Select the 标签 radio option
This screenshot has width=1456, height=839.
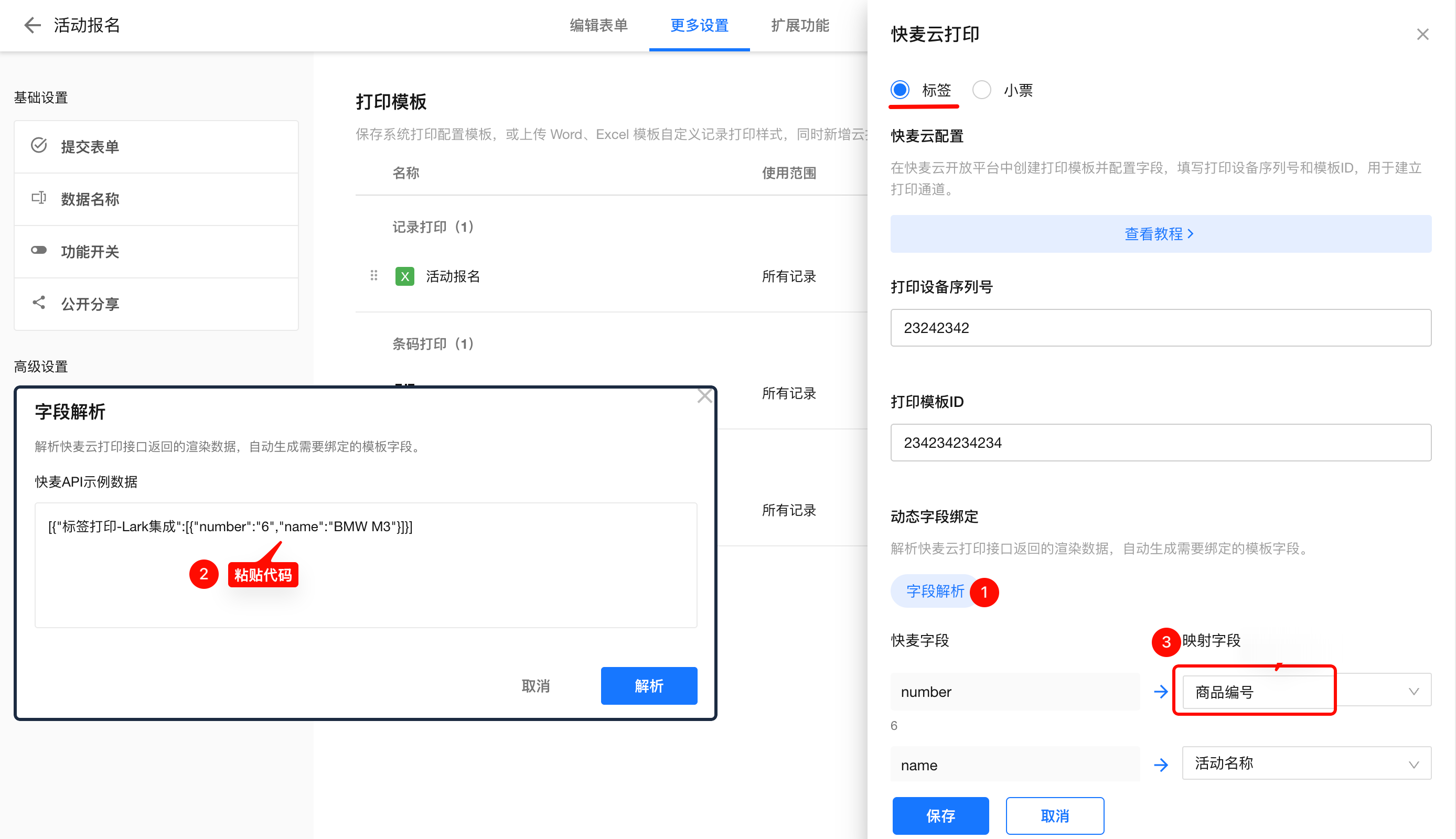point(900,90)
